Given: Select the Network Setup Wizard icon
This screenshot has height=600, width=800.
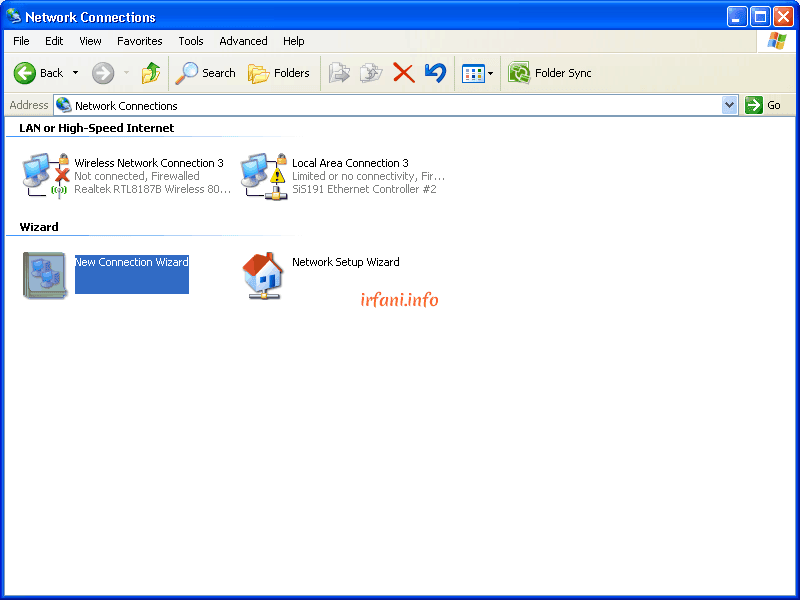Looking at the screenshot, I should tap(264, 275).
